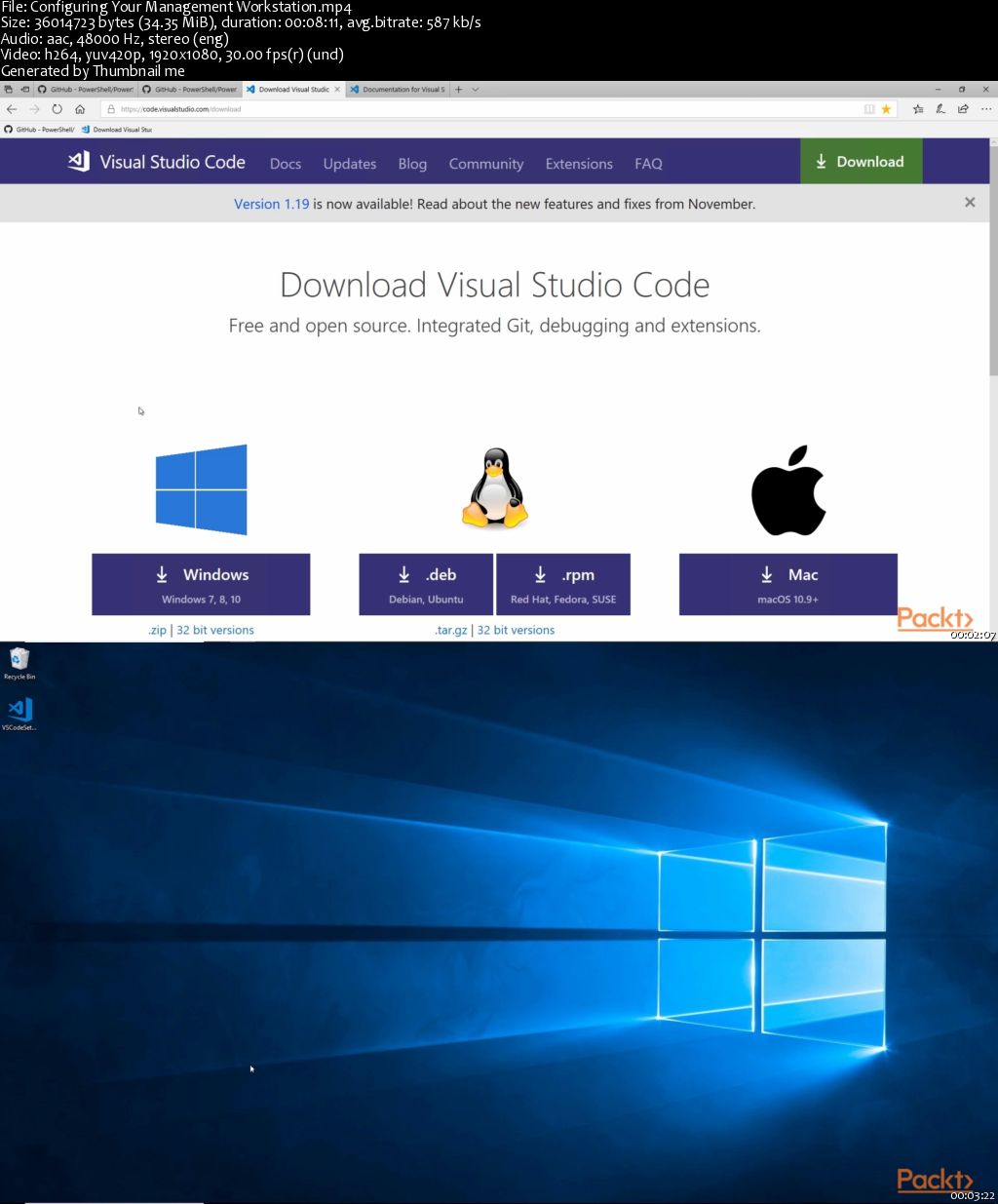Switch to second GitHub PowerShell tab
Screen dimensions: 998x1204
[190, 89]
